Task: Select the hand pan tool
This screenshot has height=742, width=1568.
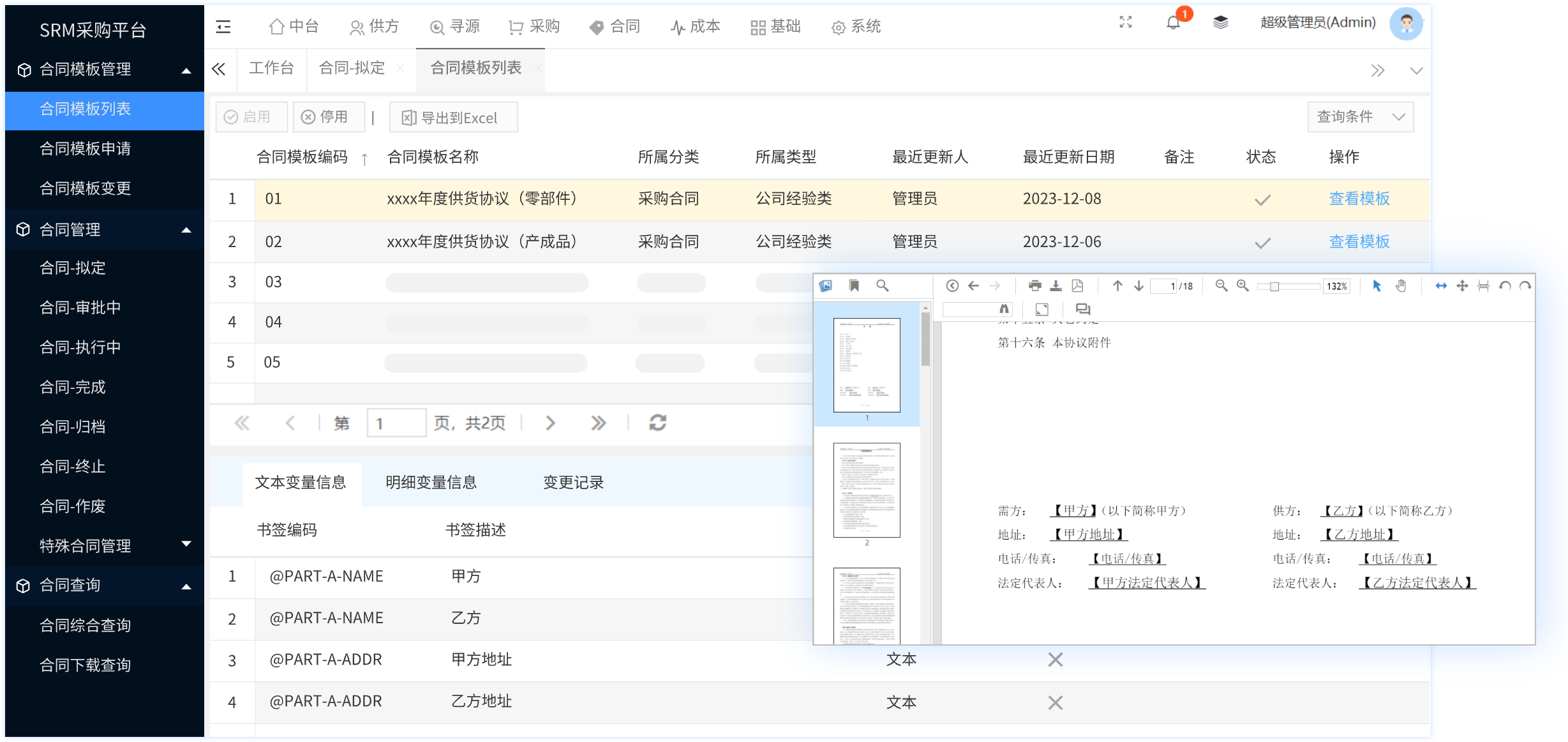Action: tap(1401, 286)
